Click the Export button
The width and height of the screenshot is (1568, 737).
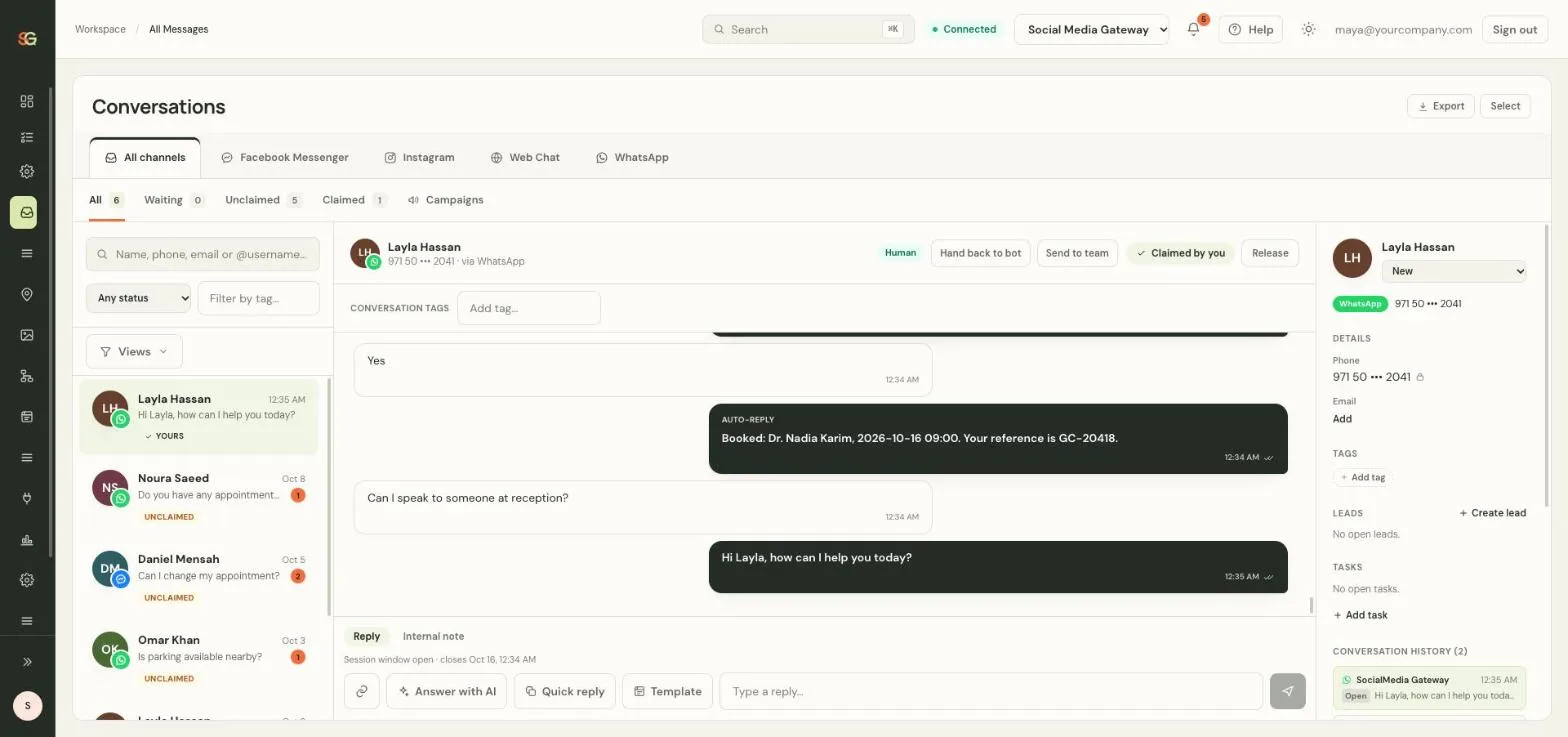click(1440, 106)
